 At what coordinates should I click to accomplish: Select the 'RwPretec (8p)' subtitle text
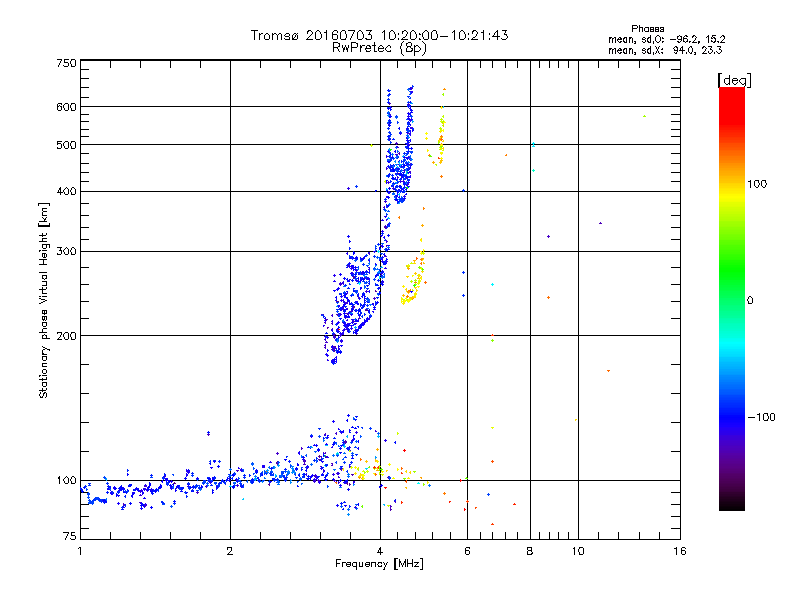coord(379,48)
